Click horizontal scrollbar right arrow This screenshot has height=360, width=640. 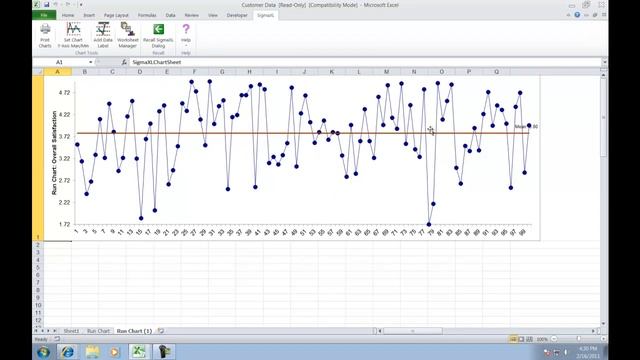coord(593,331)
